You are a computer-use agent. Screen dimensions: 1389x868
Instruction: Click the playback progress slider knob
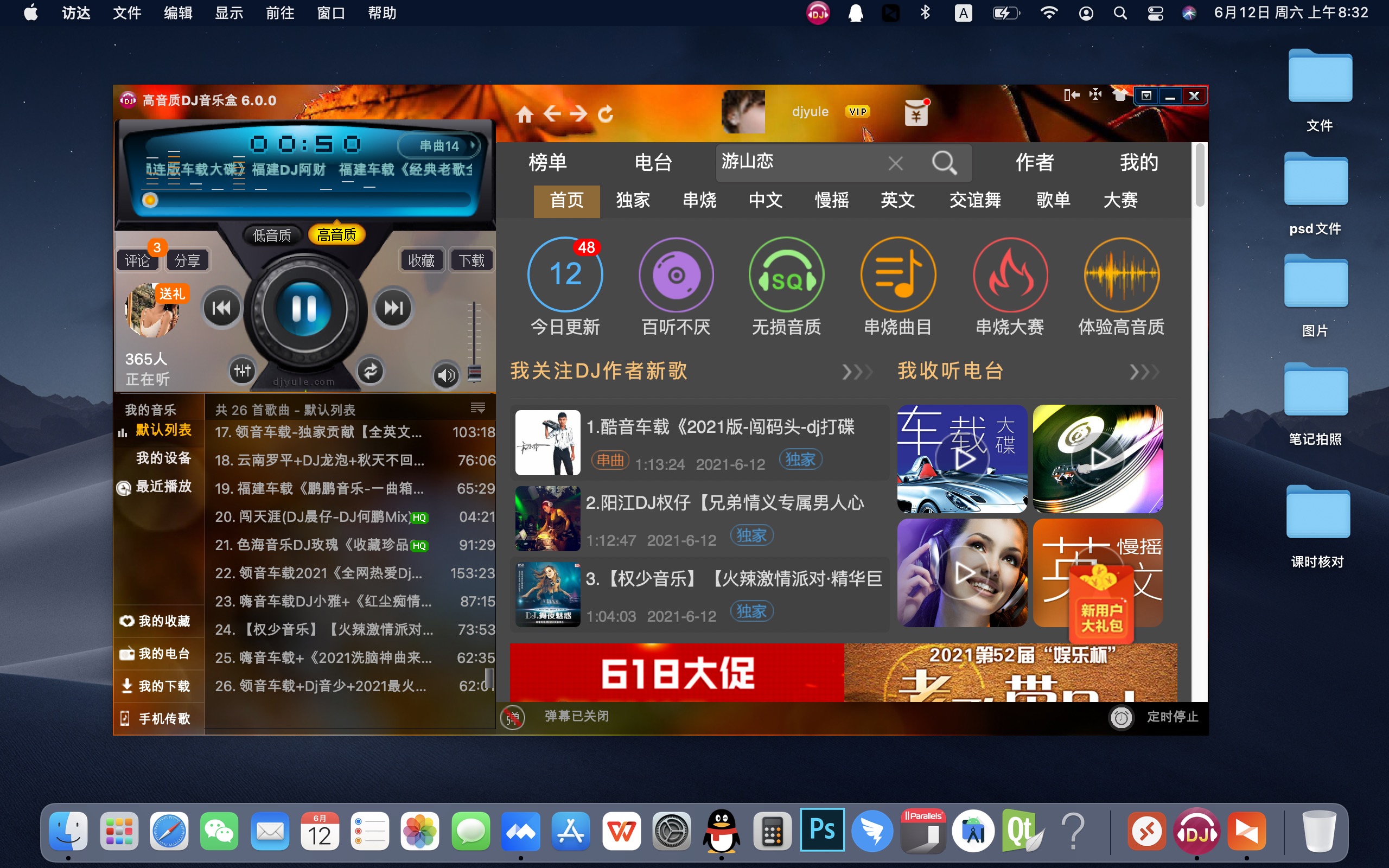coord(150,200)
